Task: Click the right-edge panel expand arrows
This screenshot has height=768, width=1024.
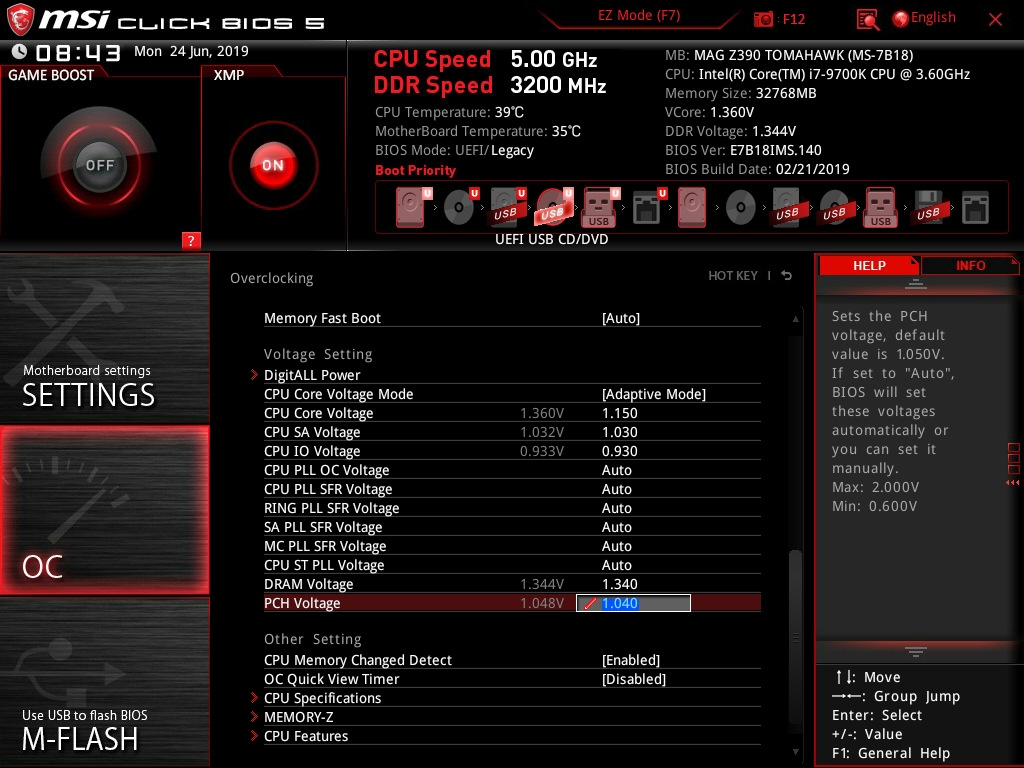Action: (1013, 483)
